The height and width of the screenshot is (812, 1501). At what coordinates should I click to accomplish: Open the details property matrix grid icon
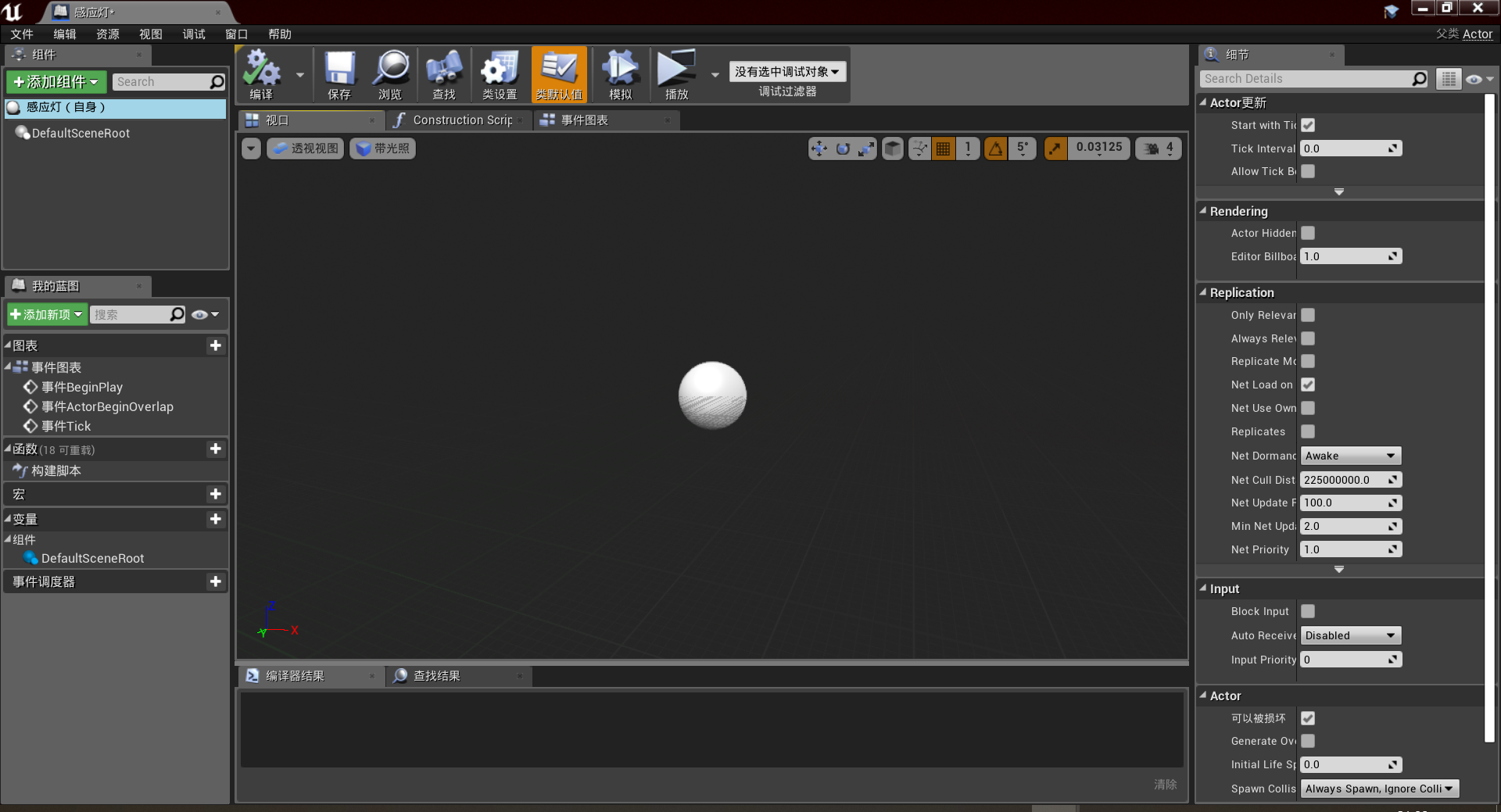point(1449,79)
